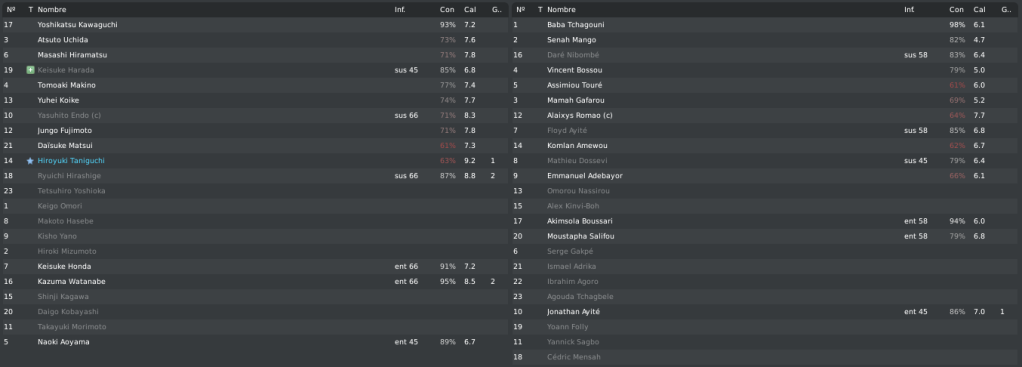Sort left table by Nombre column

coord(51,10)
